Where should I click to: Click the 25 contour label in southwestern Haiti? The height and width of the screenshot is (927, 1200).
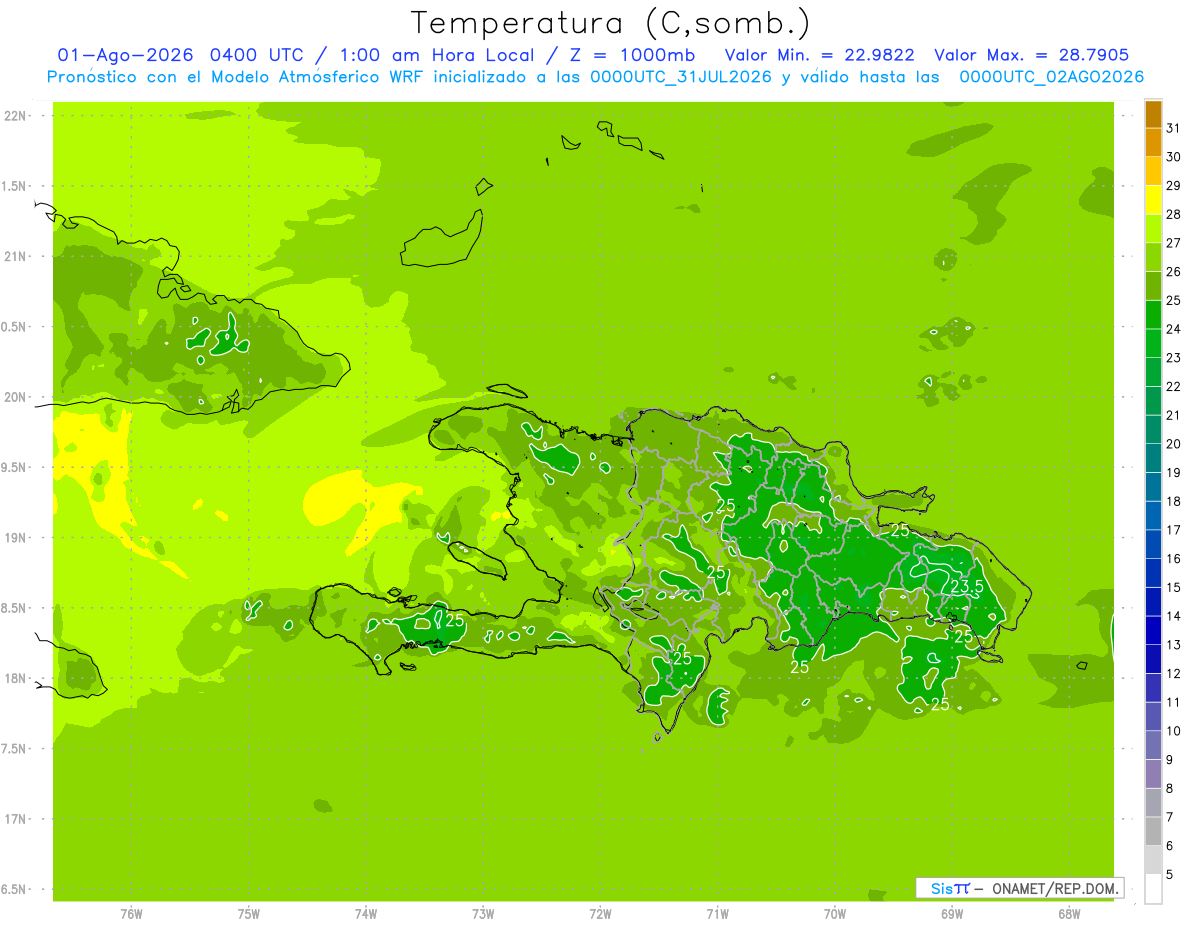(x=455, y=621)
